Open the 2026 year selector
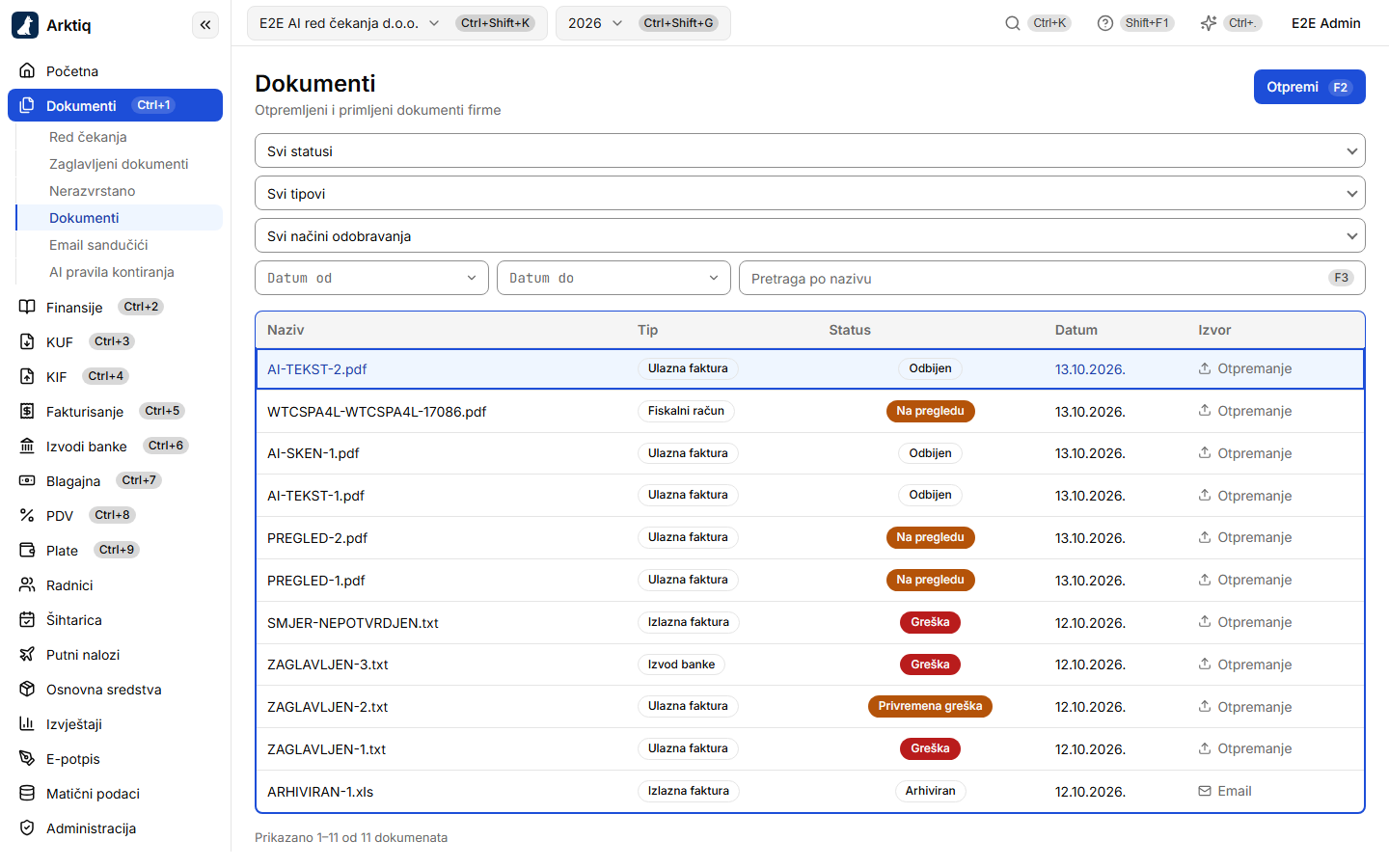Image resolution: width=1389 pixels, height=868 pixels. point(595,23)
